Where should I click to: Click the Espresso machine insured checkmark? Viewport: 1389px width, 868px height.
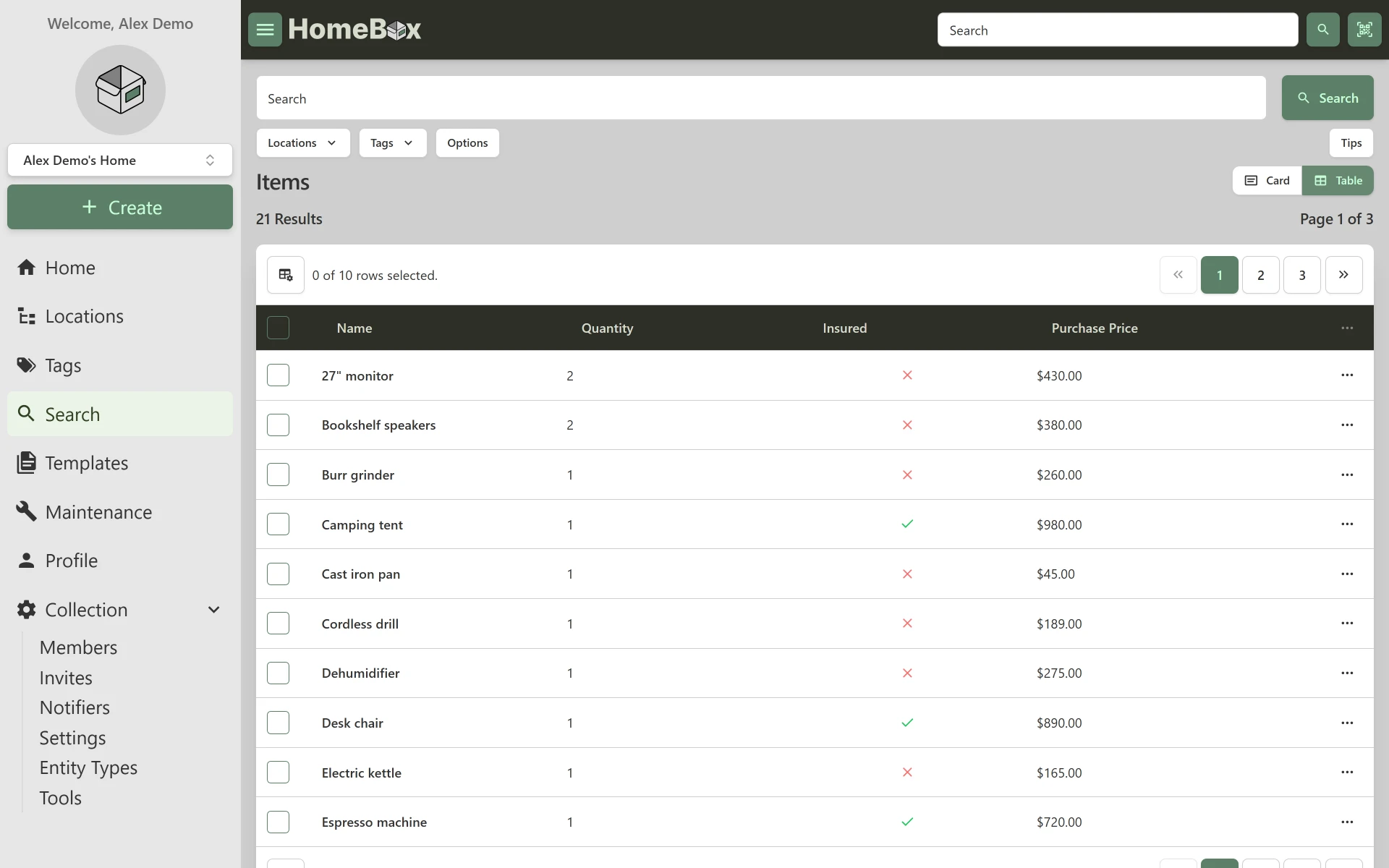pyautogui.click(x=907, y=822)
